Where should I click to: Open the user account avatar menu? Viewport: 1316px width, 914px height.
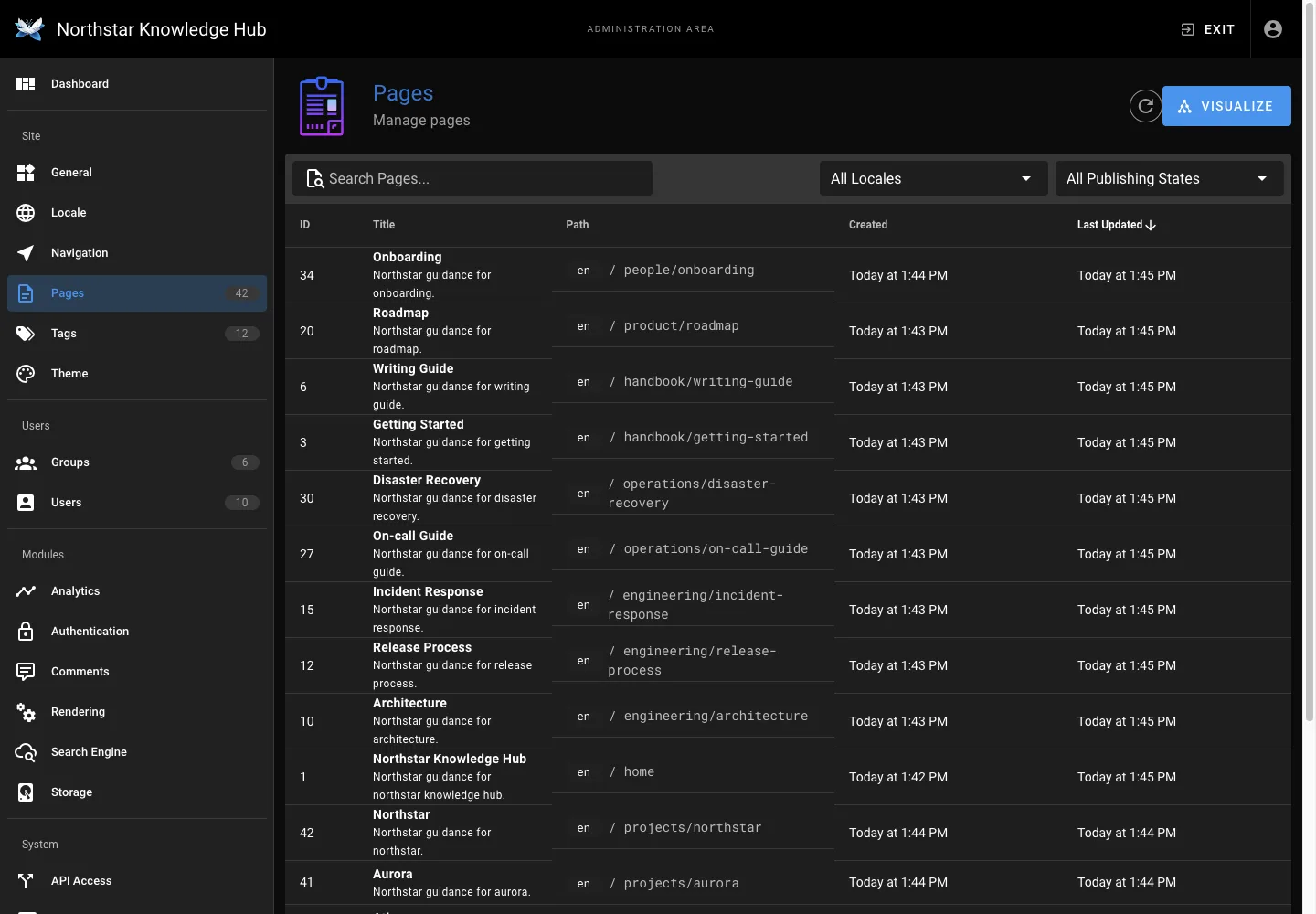(x=1273, y=29)
